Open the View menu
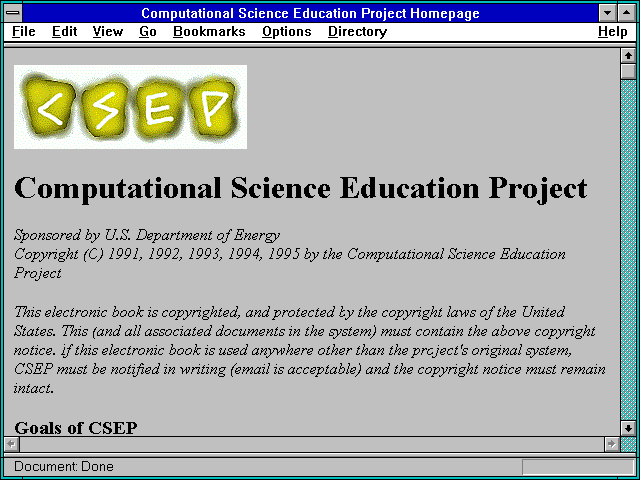 [108, 31]
